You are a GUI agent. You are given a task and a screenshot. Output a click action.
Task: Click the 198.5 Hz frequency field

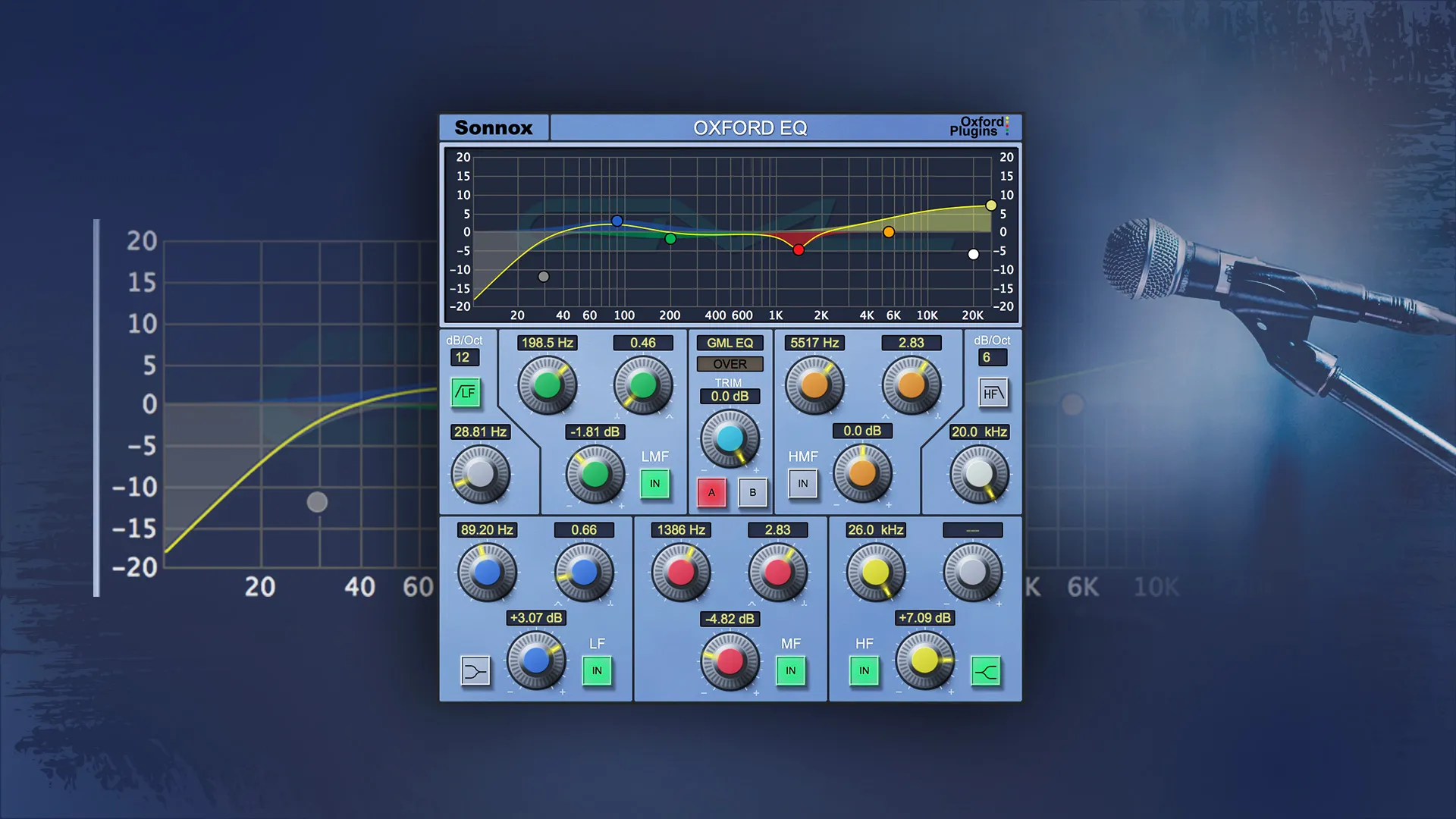coord(548,344)
